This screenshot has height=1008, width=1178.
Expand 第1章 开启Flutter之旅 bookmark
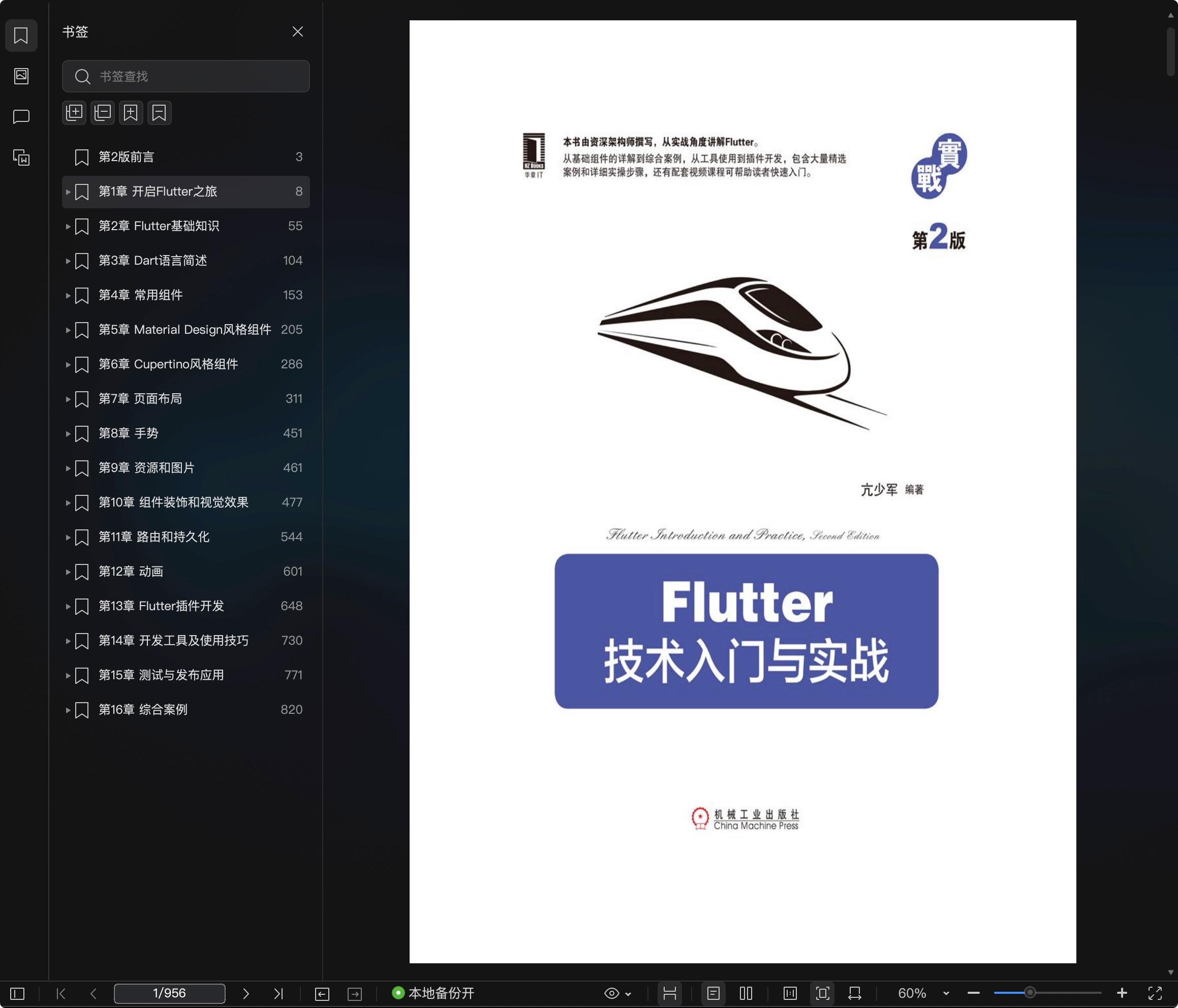68,192
